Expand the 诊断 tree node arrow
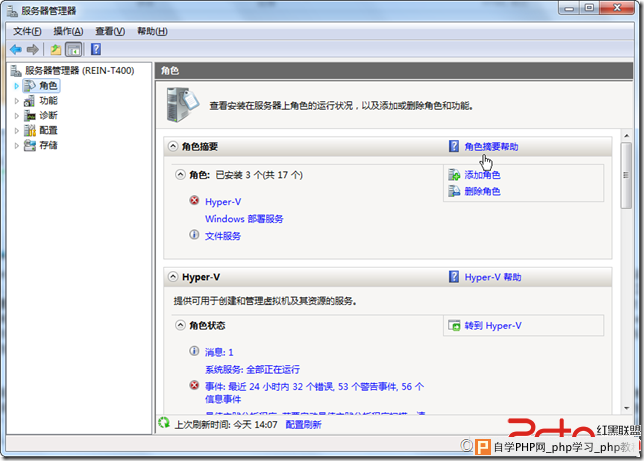 point(16,116)
